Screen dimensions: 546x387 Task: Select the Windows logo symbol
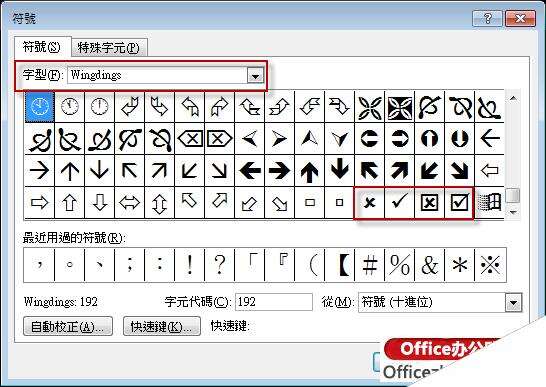(x=490, y=202)
